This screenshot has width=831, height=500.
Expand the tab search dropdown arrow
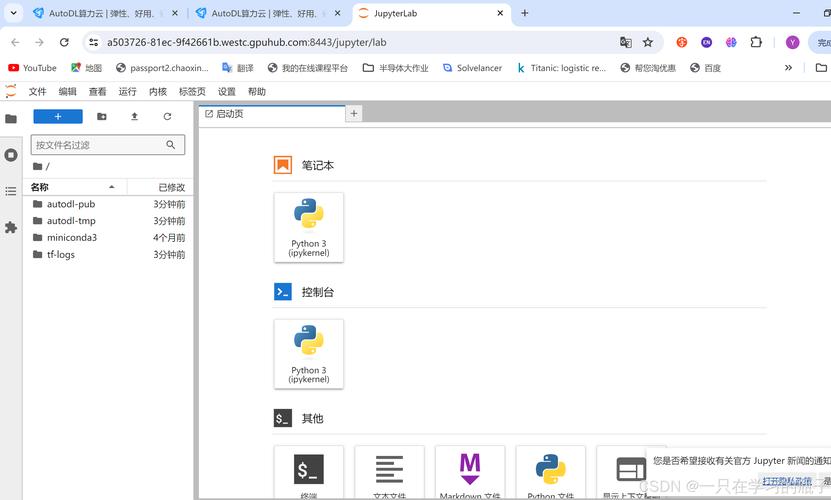13,13
